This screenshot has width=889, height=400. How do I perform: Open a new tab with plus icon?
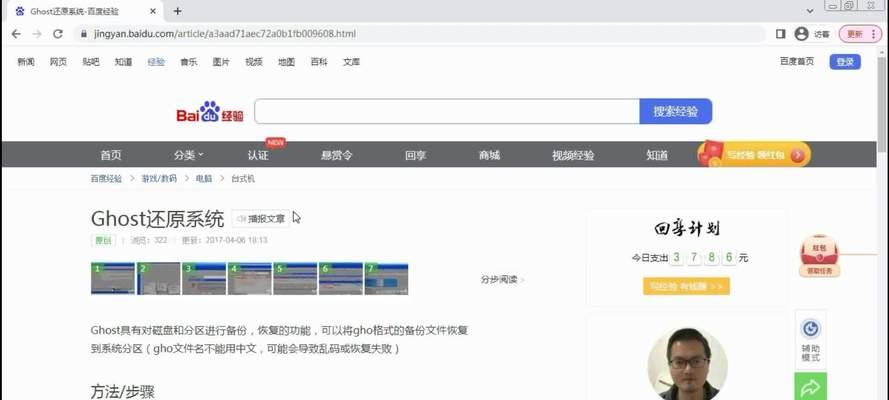pyautogui.click(x=177, y=11)
